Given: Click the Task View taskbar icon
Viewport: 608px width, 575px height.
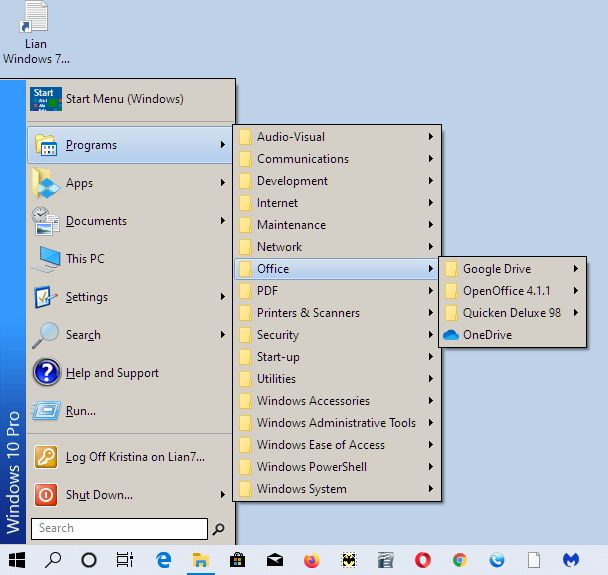Looking at the screenshot, I should 125,560.
